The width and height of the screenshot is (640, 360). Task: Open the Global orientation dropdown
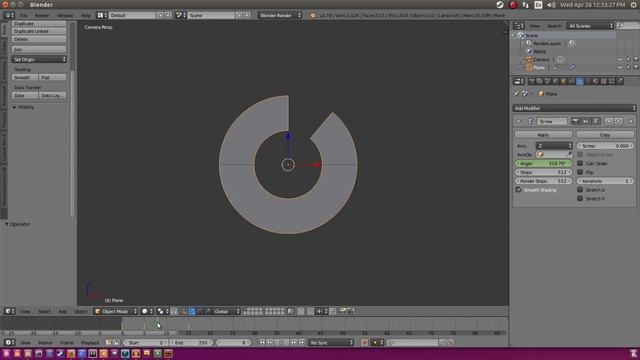coord(227,311)
